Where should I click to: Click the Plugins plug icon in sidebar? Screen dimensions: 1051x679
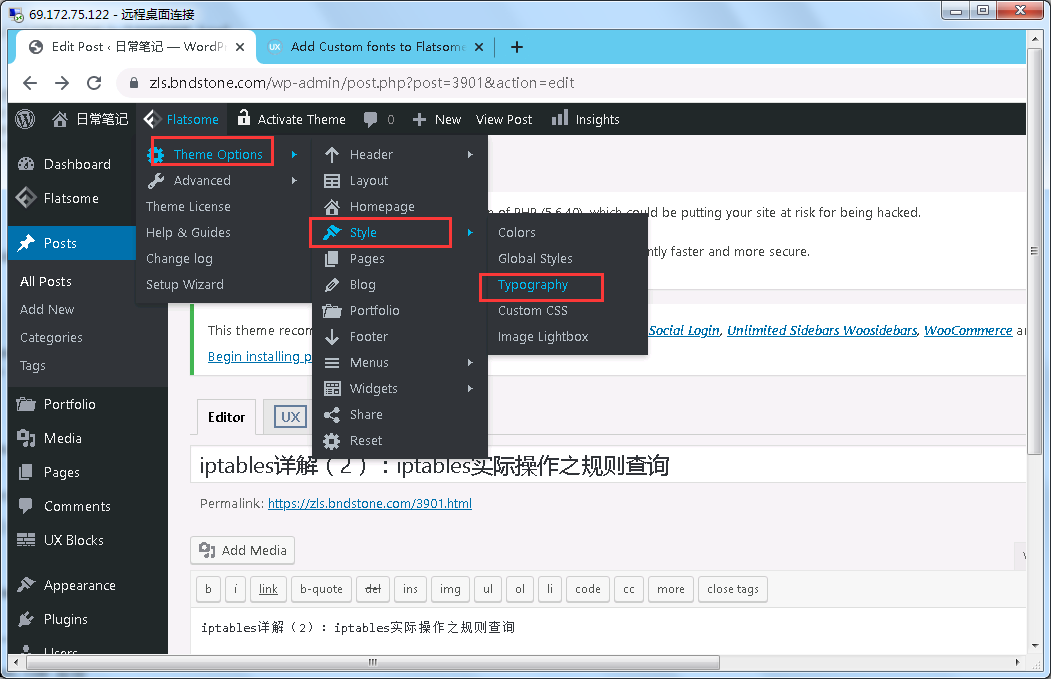26,619
